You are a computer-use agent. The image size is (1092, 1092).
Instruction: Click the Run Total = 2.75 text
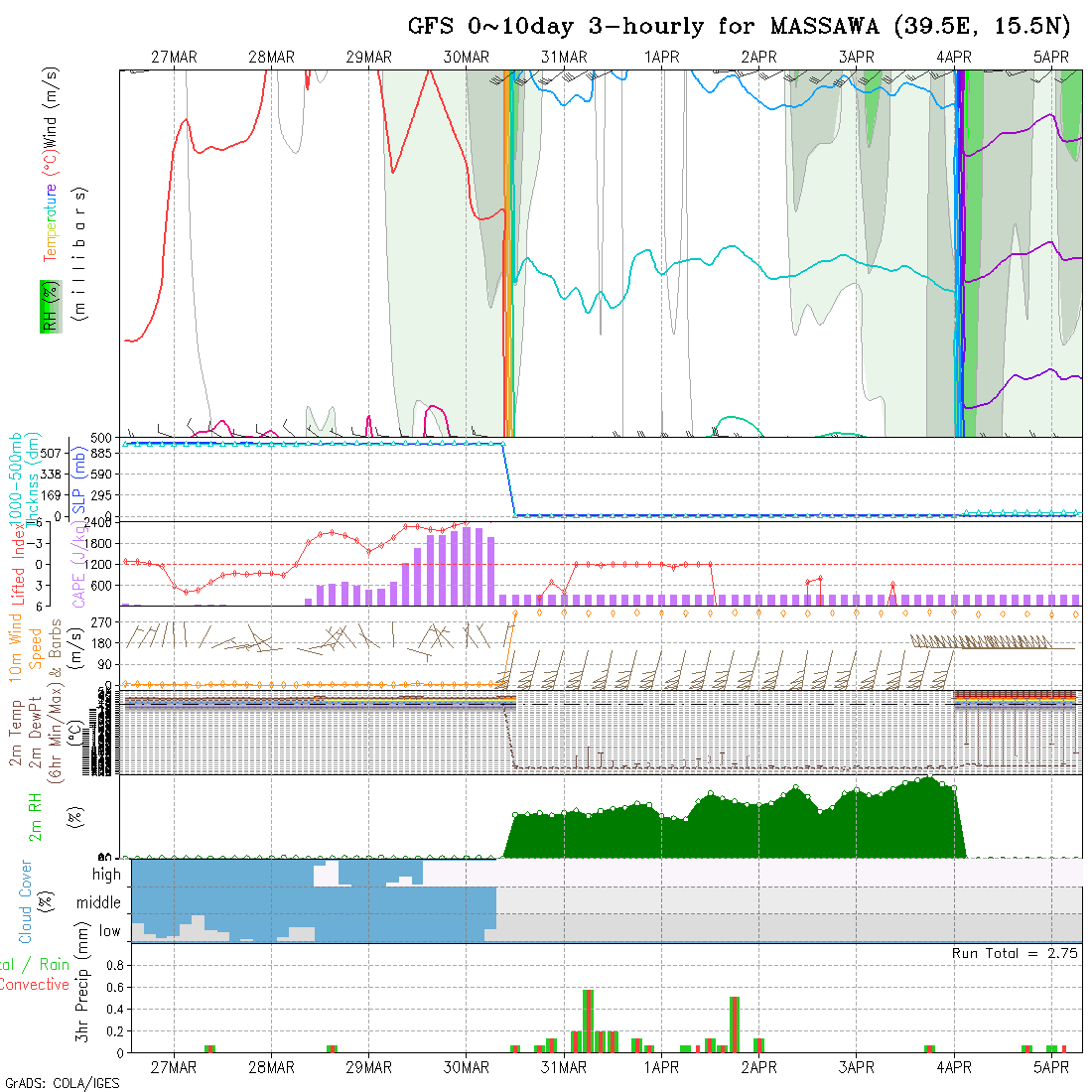pos(1015,953)
